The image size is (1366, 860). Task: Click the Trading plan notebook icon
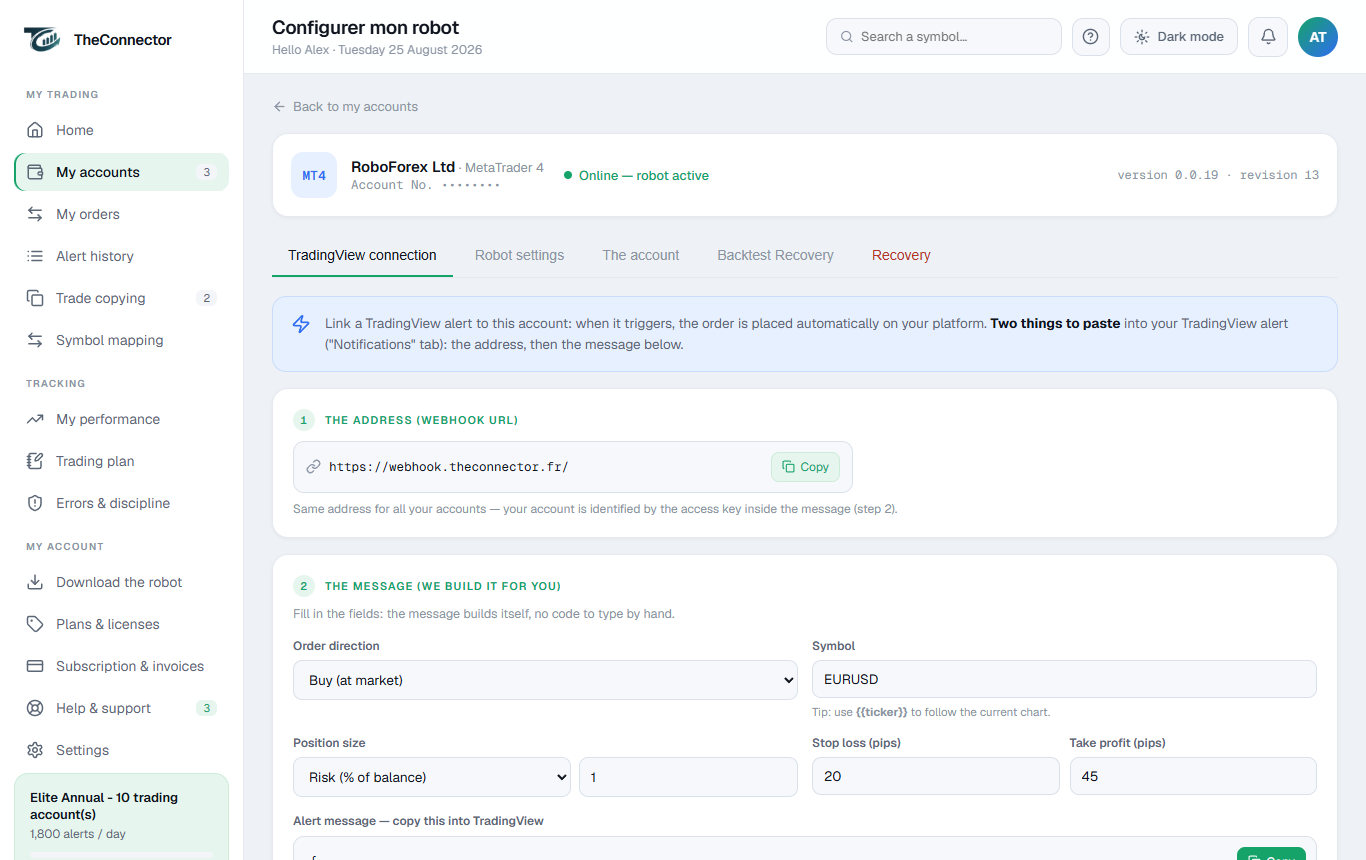pos(35,461)
